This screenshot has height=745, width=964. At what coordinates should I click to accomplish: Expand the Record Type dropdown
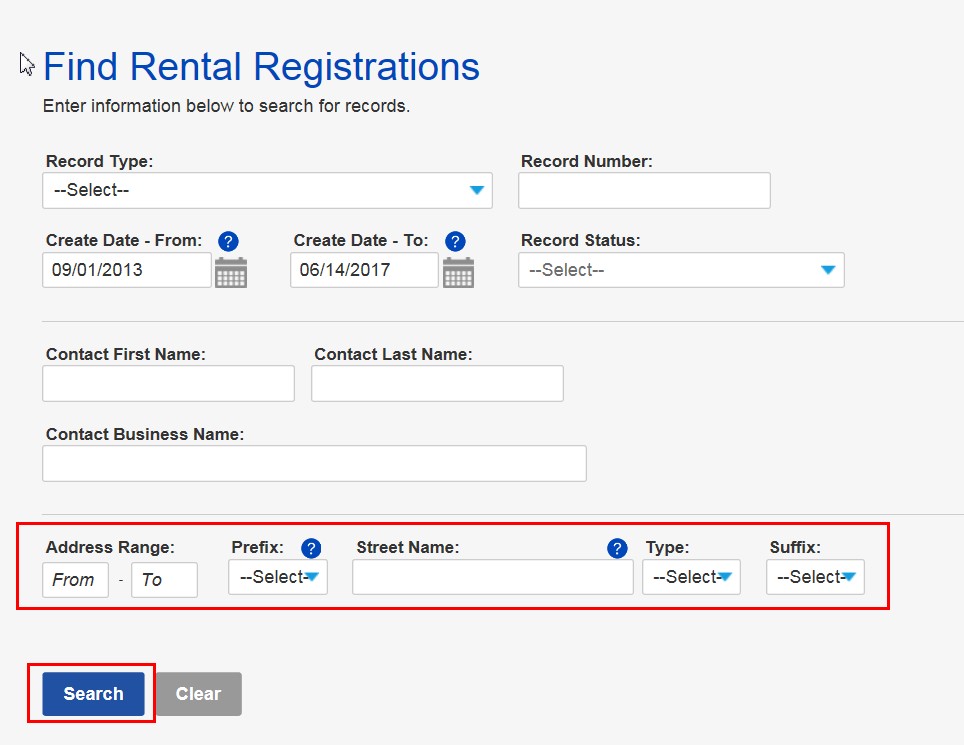coord(267,190)
